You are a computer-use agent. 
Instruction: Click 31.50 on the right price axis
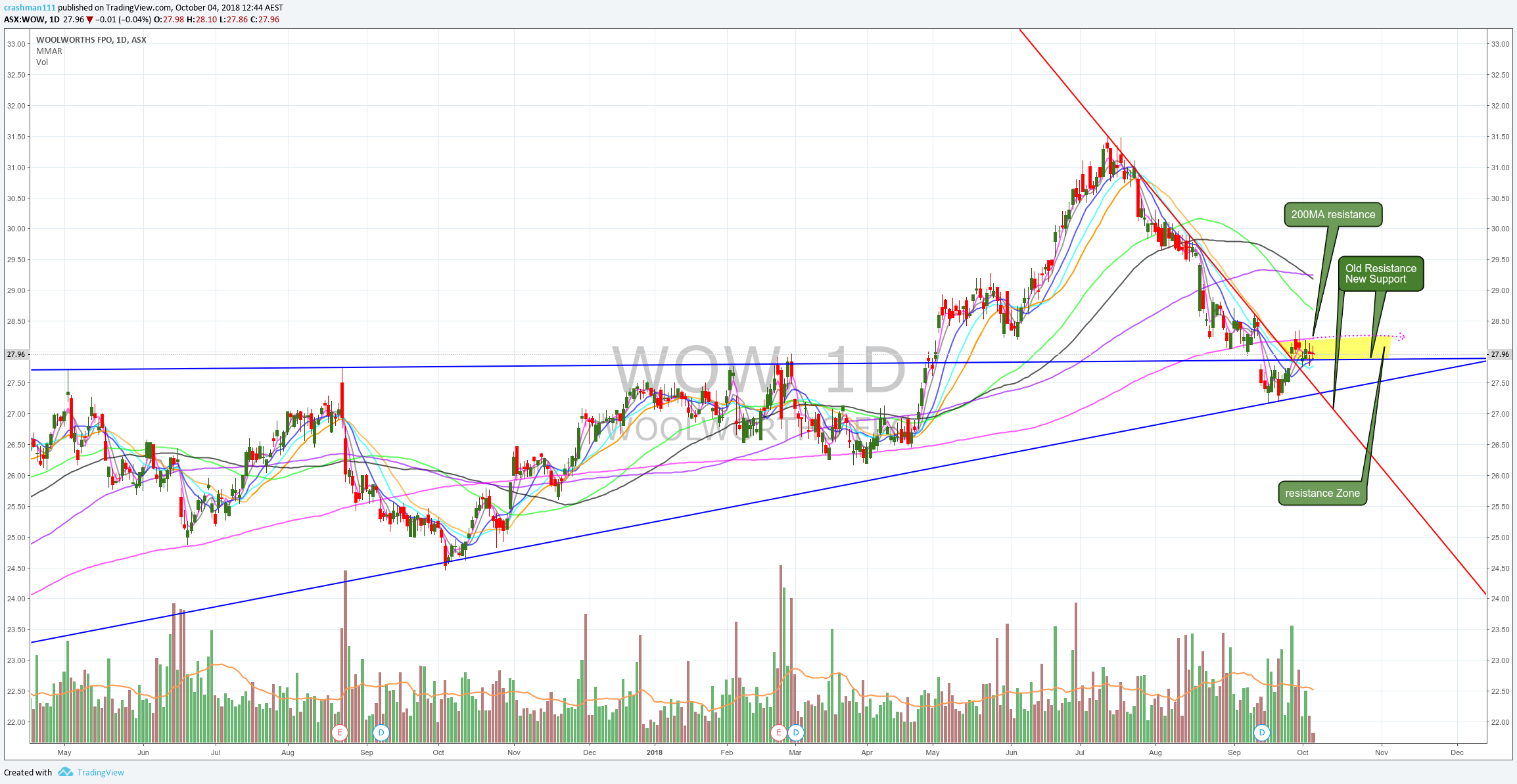pyautogui.click(x=1501, y=137)
